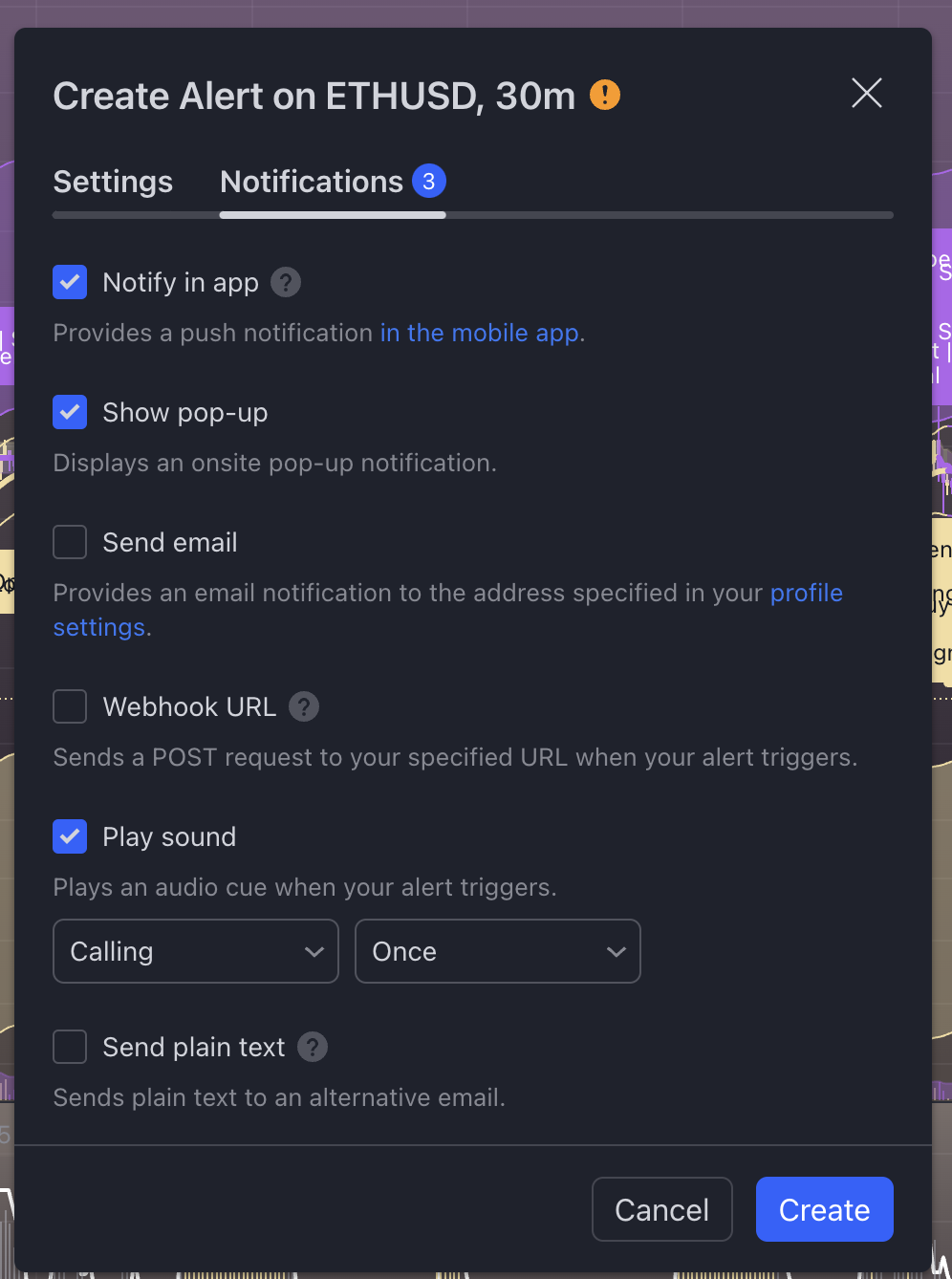Follow the profile settings link
Image resolution: width=952 pixels, height=1279 pixels.
(806, 593)
